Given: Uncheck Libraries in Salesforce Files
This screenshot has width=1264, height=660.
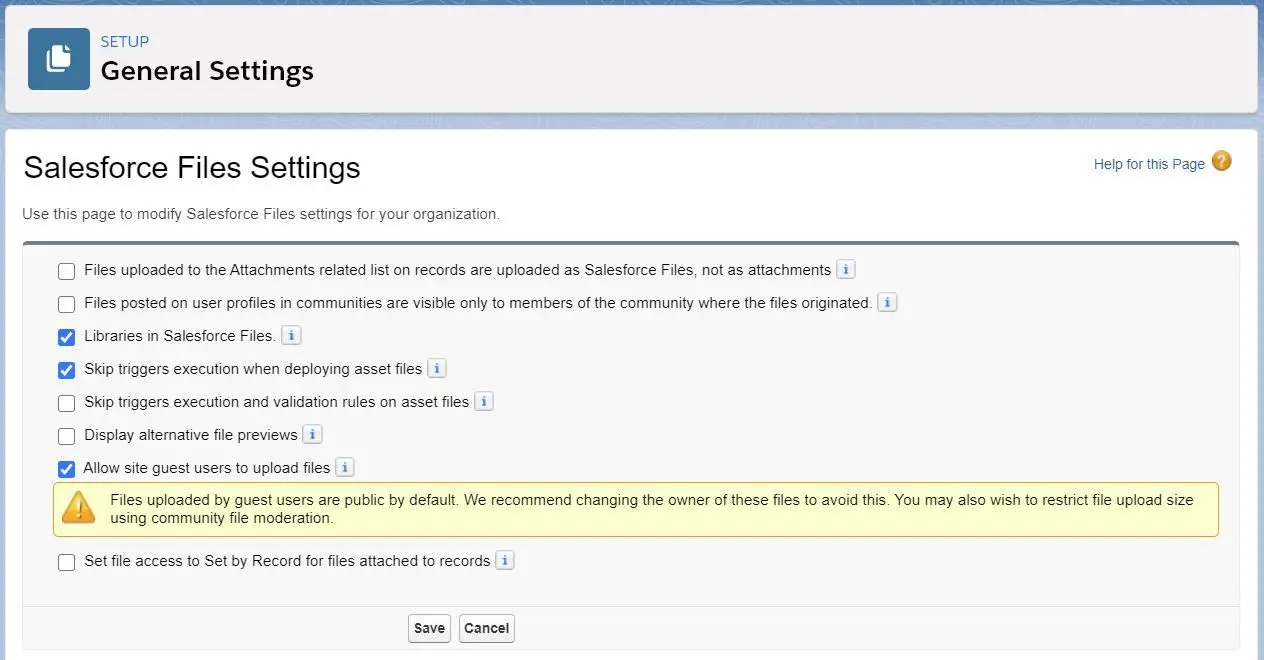Looking at the screenshot, I should click(x=66, y=337).
